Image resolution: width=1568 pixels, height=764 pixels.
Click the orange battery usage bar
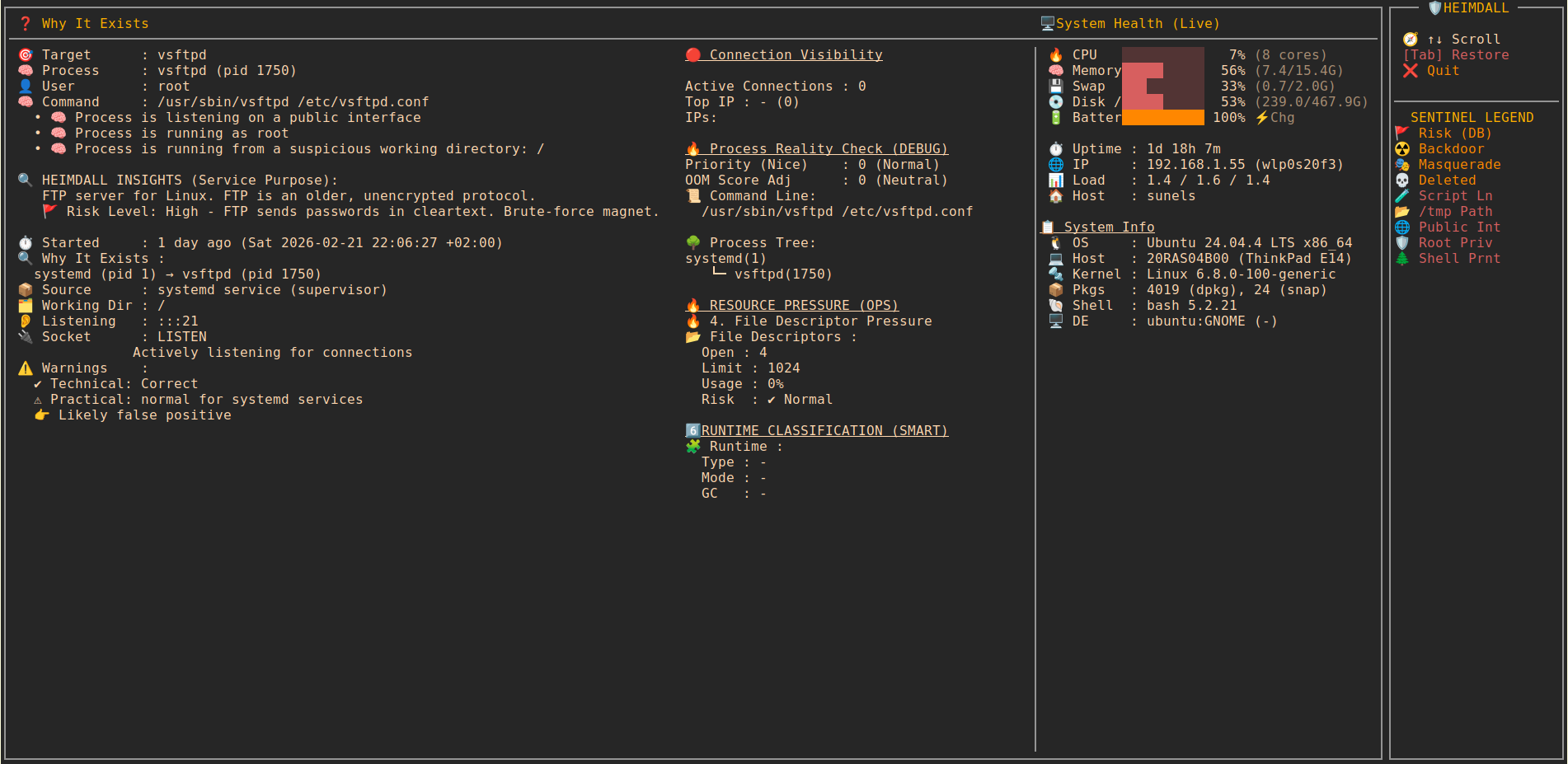click(x=1162, y=118)
